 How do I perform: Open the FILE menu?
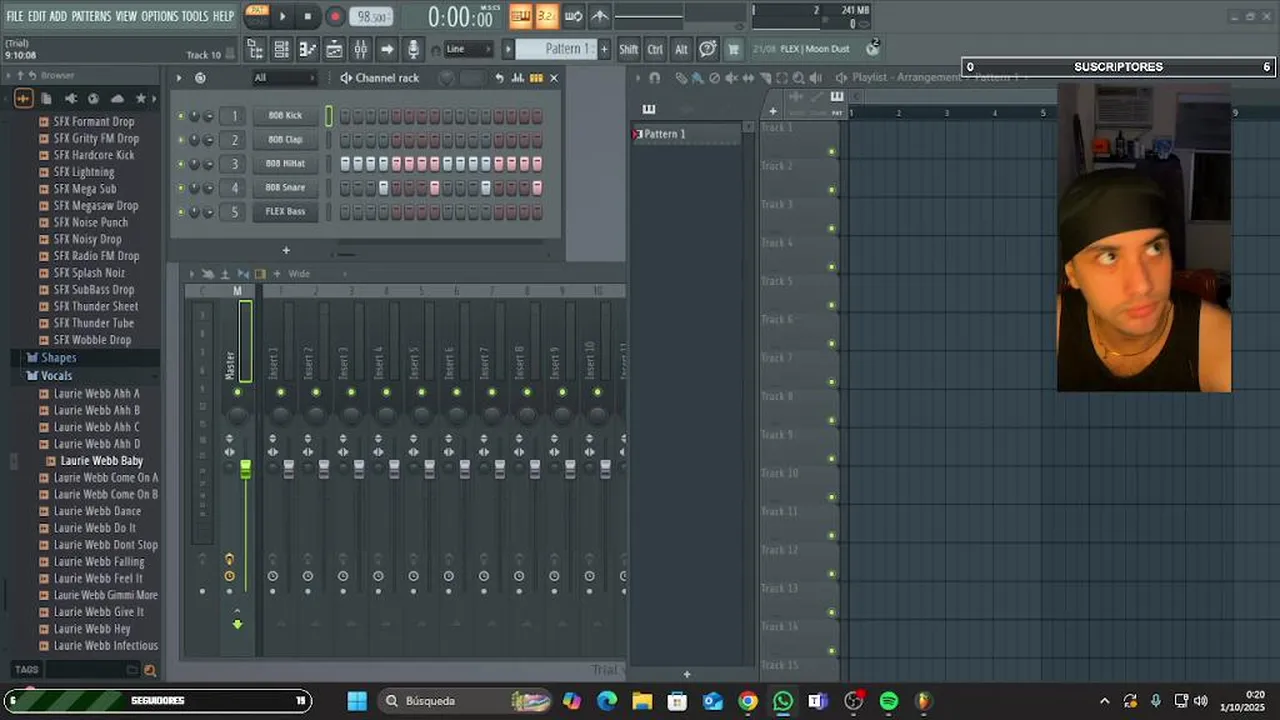coord(14,16)
